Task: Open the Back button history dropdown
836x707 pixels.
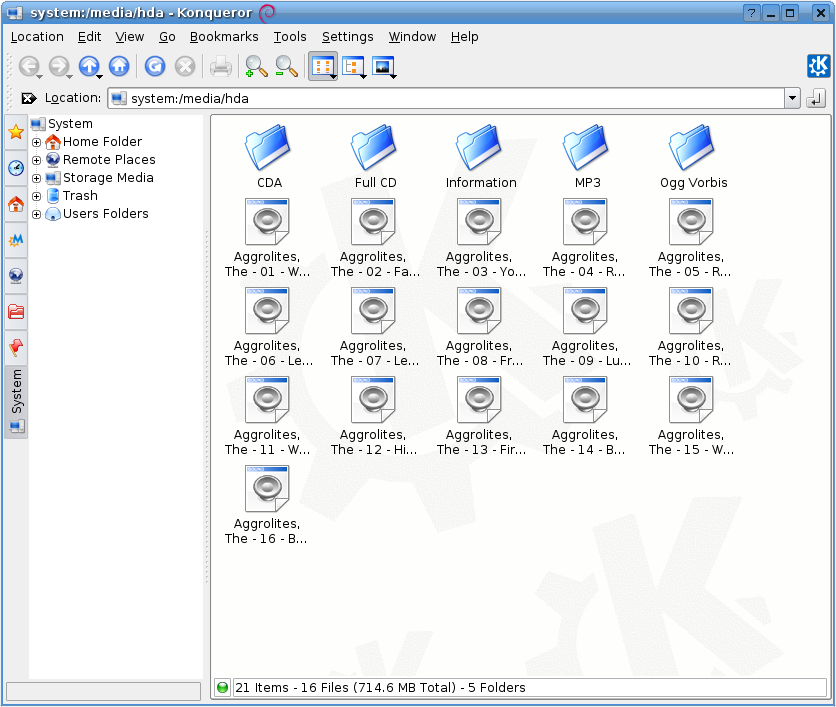Action: 39,77
